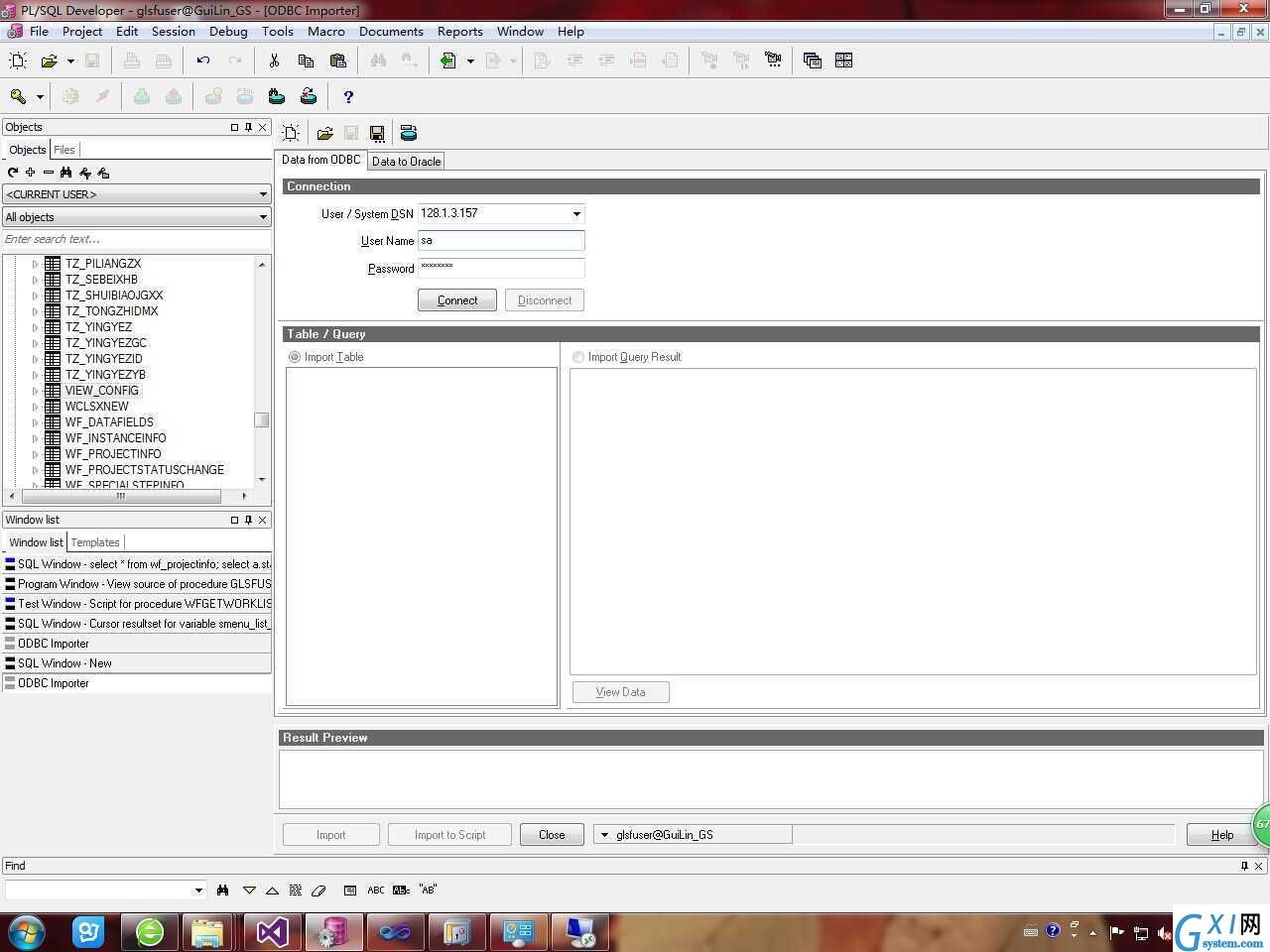Switch to the Templates tab
Viewport: 1270px width, 952px height.
pos(95,542)
